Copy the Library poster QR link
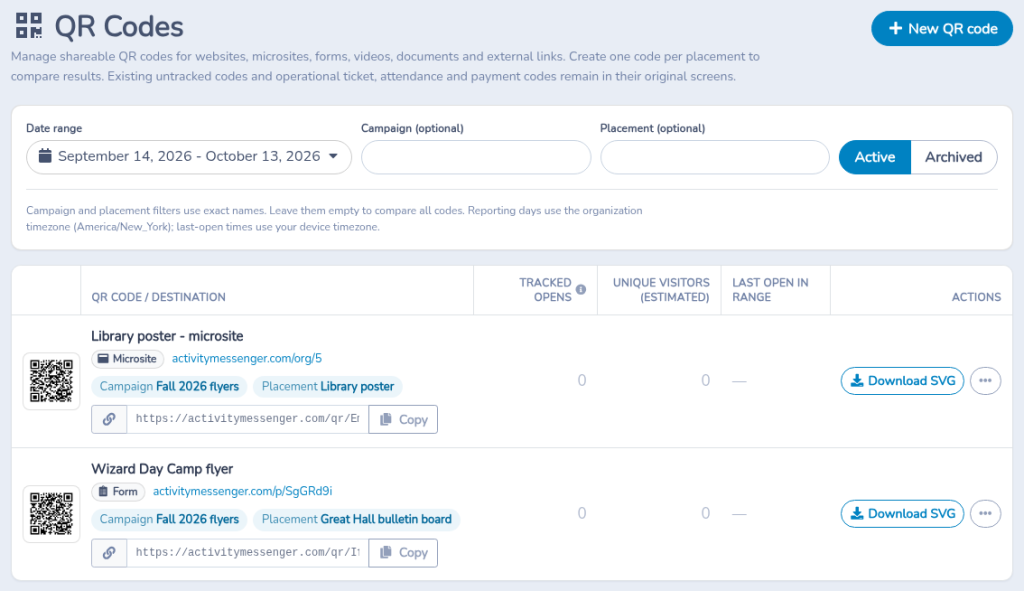This screenshot has height=591, width=1024. [403, 419]
